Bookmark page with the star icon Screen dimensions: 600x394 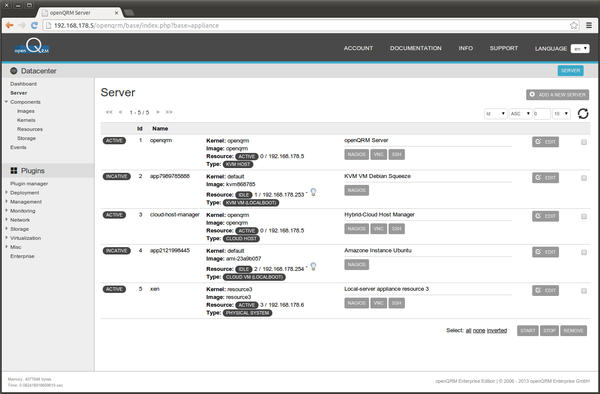(x=574, y=25)
